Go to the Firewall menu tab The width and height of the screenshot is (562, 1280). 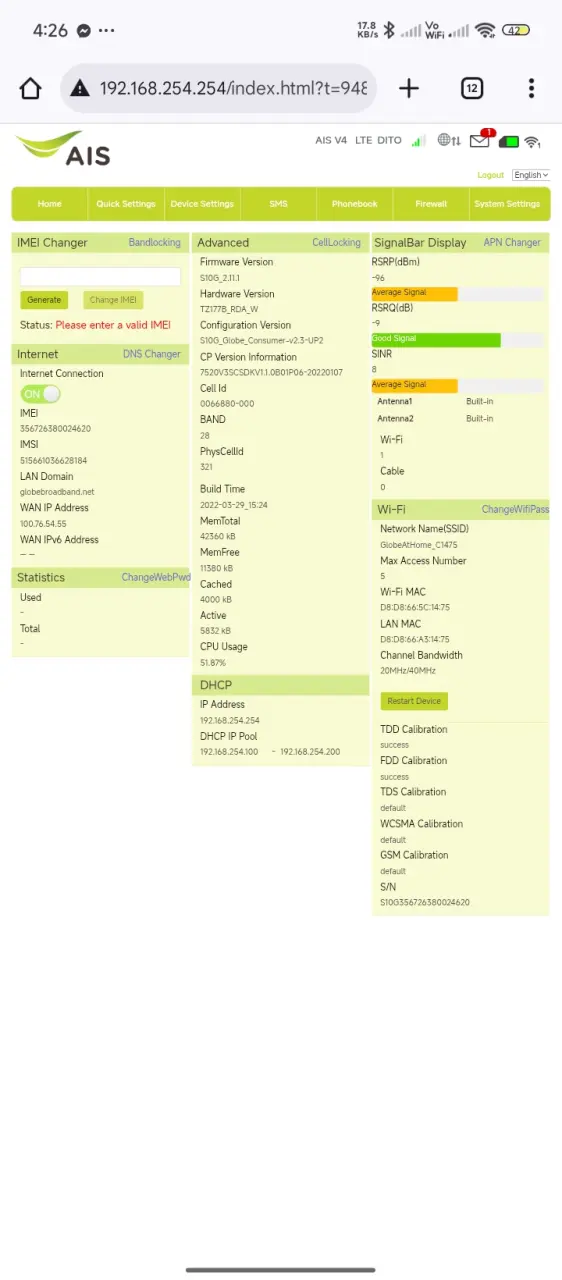coord(431,204)
